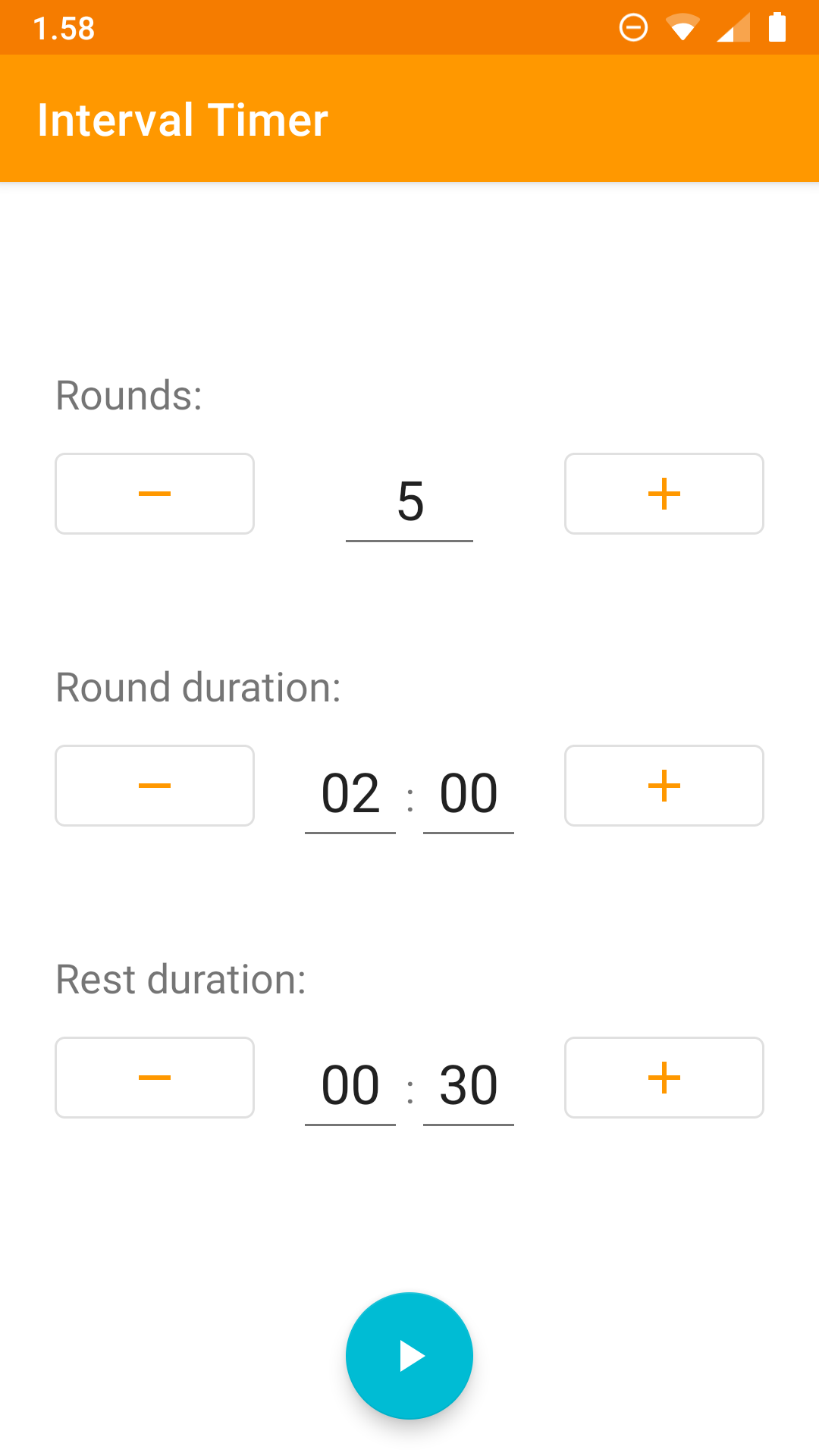The image size is (819, 1456).
Task: Select the rest duration seconds field showing 30
Action: (468, 1084)
